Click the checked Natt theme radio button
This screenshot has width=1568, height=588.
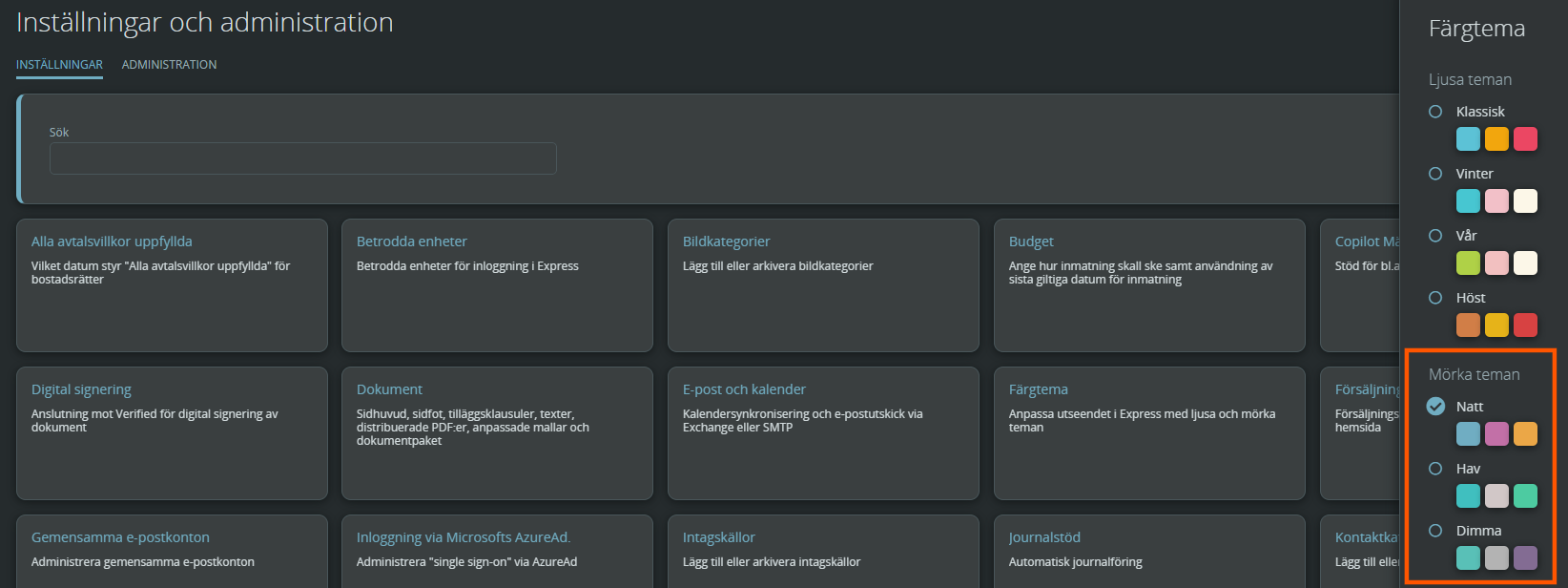[x=1435, y=407]
